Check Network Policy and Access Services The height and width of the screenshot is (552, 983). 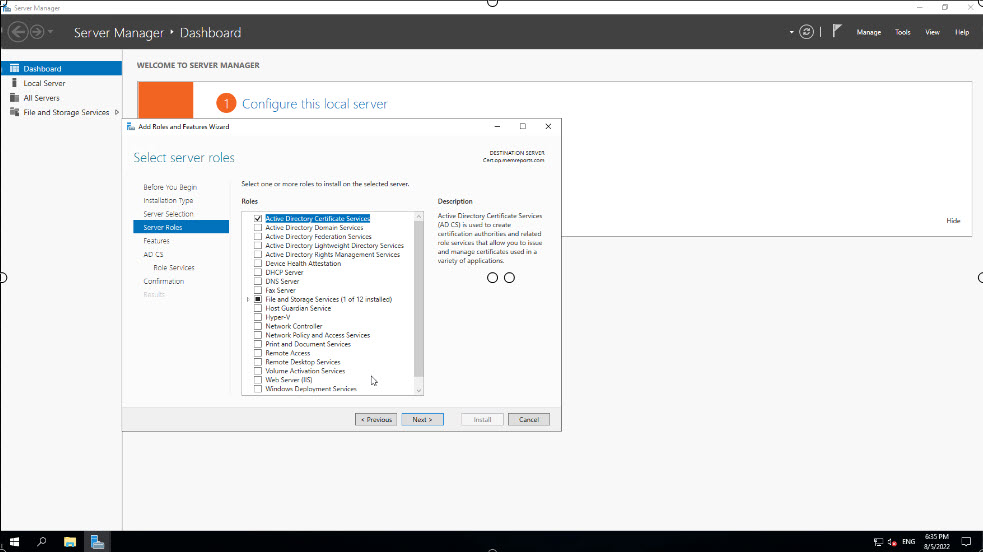(x=258, y=335)
